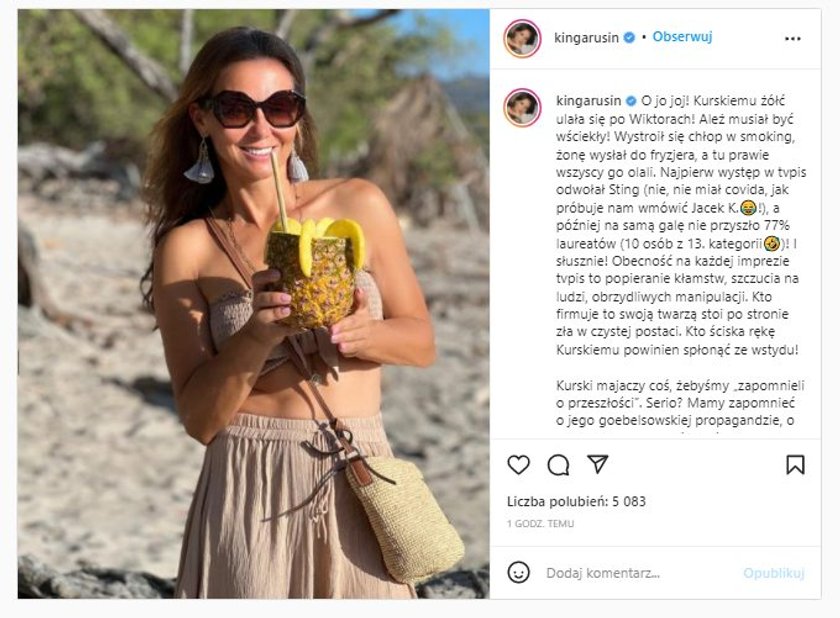This screenshot has height=618, width=840.
Task: Click the kingarusin header profile avatar
Action: (522, 38)
